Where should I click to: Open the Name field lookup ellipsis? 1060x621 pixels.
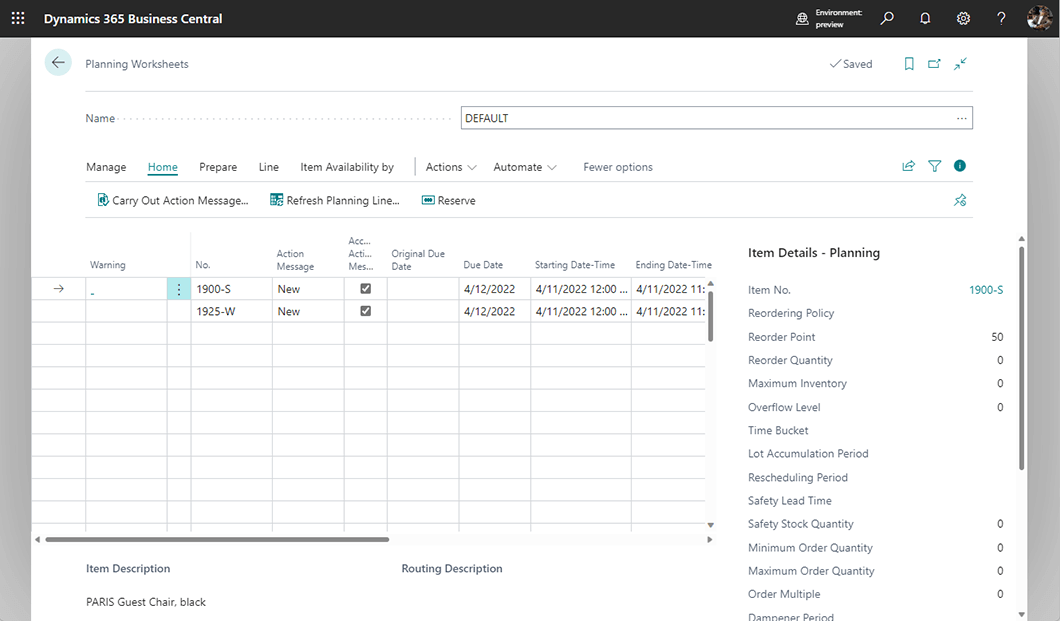(961, 118)
